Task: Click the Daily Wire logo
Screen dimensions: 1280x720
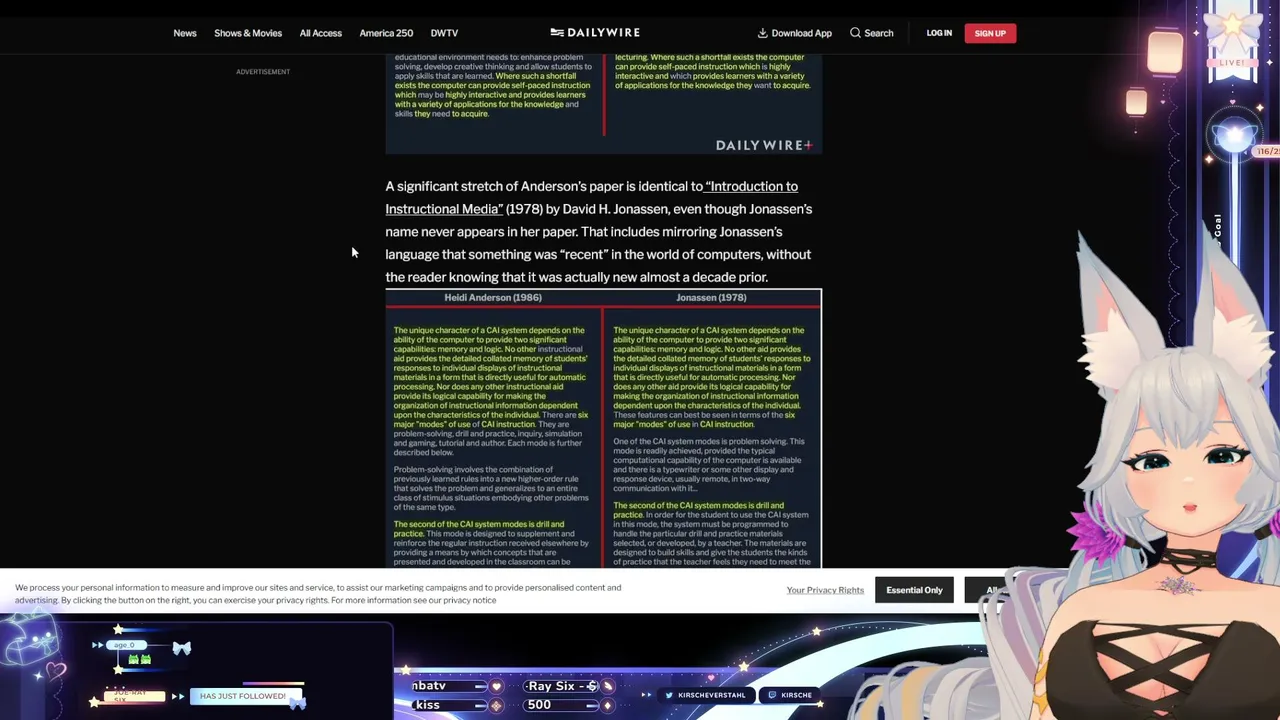Action: [595, 33]
